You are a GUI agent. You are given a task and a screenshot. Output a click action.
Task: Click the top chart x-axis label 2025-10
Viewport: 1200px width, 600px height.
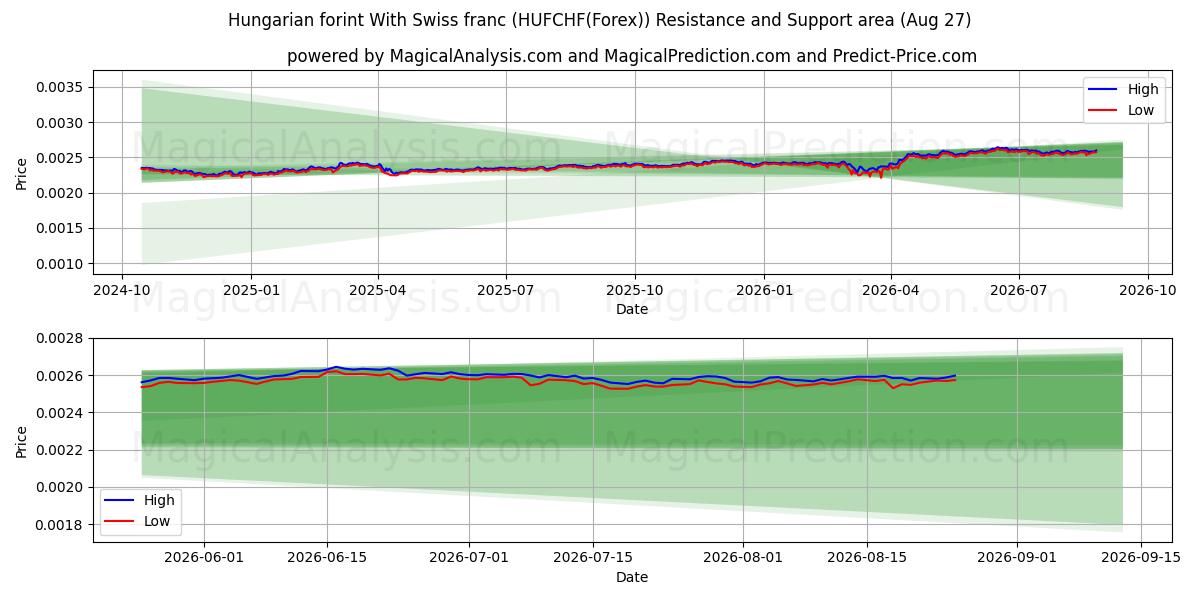pos(635,290)
